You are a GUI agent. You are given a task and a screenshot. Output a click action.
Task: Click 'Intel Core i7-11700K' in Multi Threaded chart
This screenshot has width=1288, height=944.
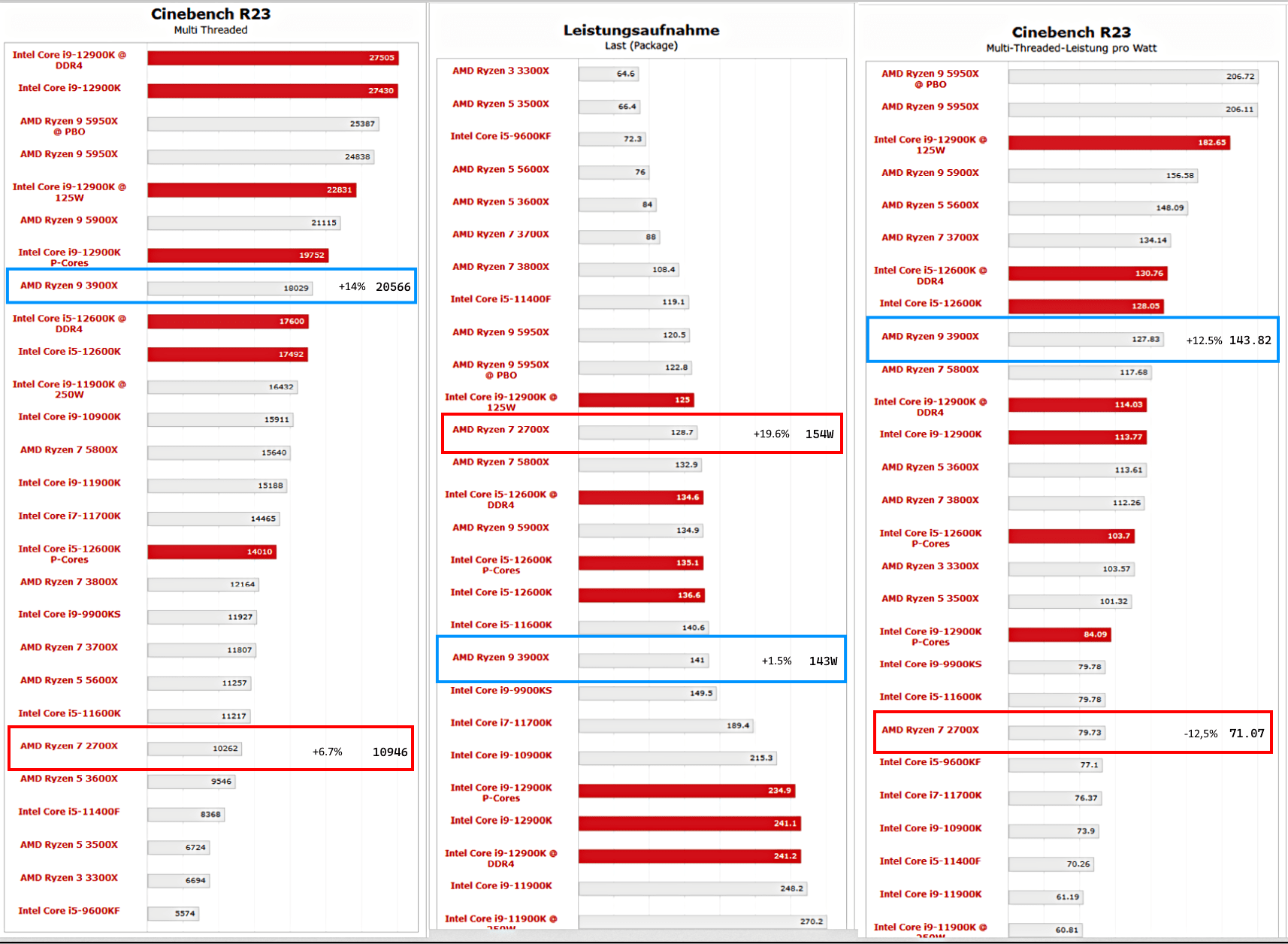pyautogui.click(x=69, y=516)
